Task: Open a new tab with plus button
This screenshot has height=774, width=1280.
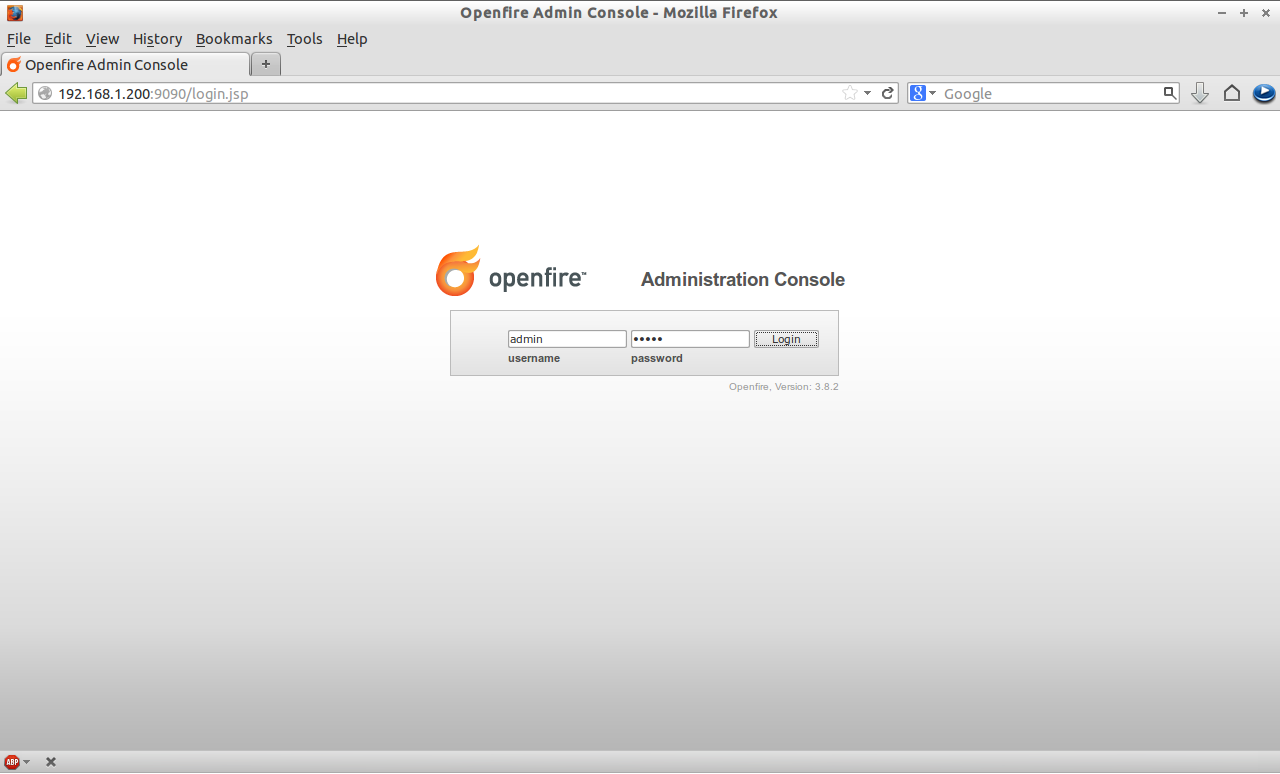Action: click(x=266, y=64)
